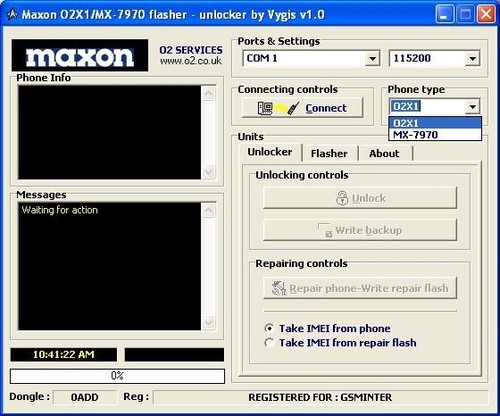Click the app icon in the title bar
The width and height of the screenshot is (500, 416).
(x=12, y=14)
